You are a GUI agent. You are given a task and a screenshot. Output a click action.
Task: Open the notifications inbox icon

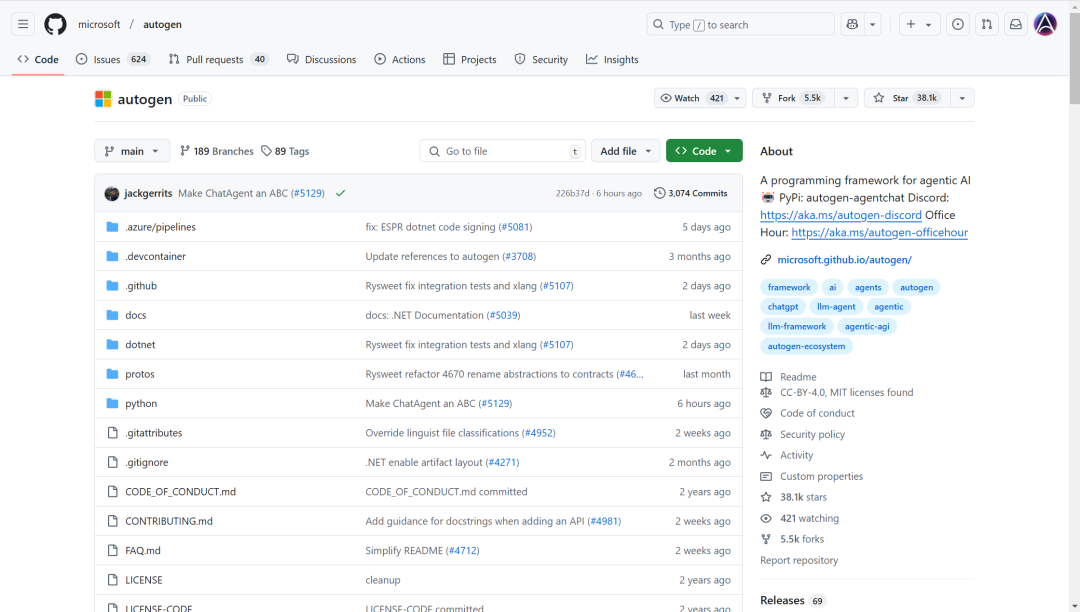click(x=1016, y=24)
